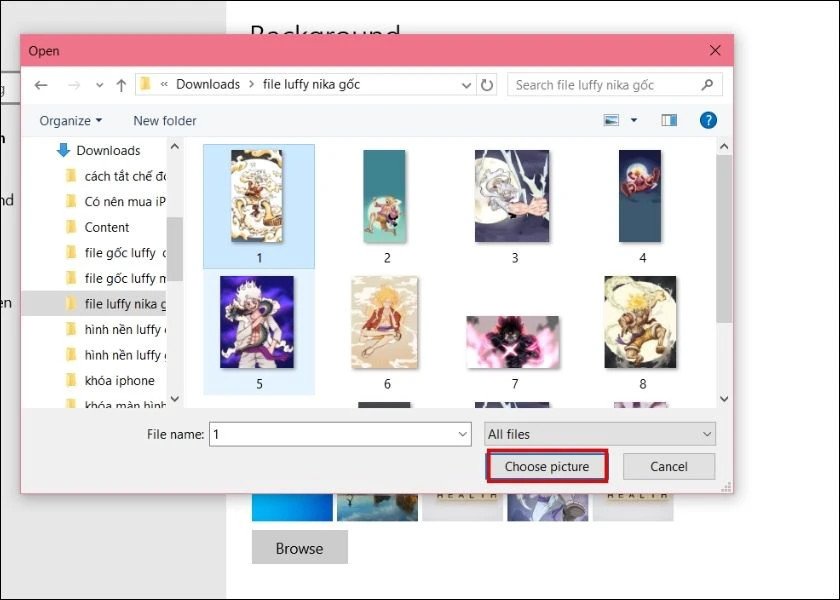The height and width of the screenshot is (600, 840).
Task: Open the Organize dropdown menu
Action: coord(70,119)
